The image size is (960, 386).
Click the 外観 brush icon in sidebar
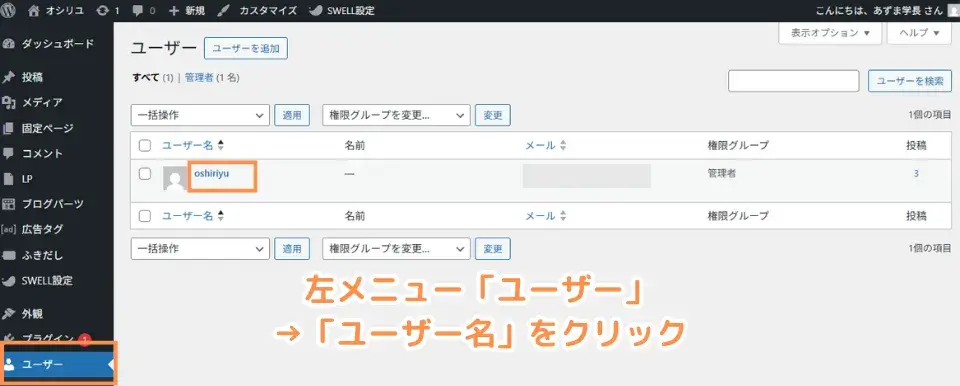click(9, 314)
